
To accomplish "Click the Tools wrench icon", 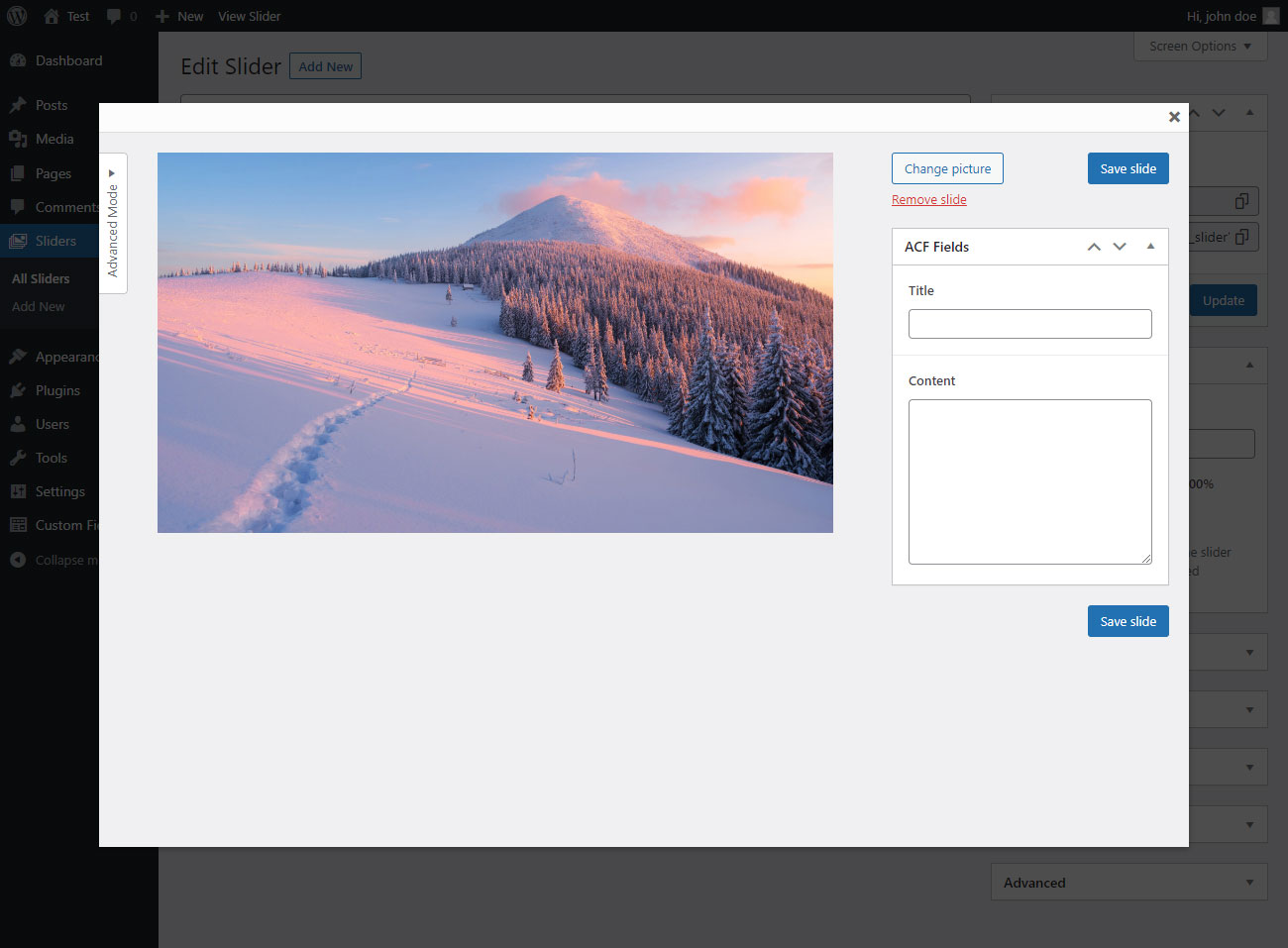I will point(18,458).
